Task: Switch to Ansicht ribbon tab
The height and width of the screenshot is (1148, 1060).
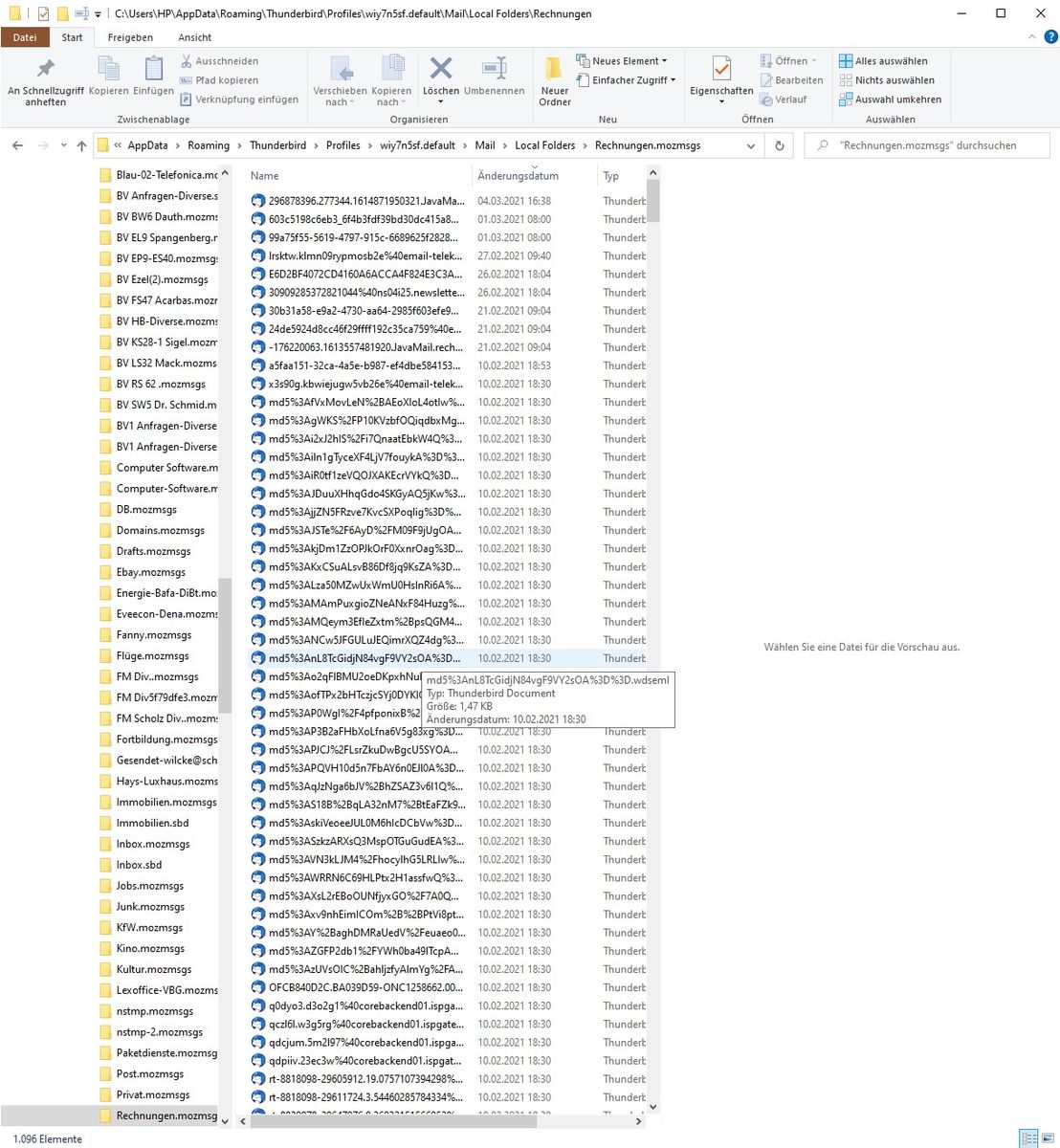Action: click(x=194, y=37)
